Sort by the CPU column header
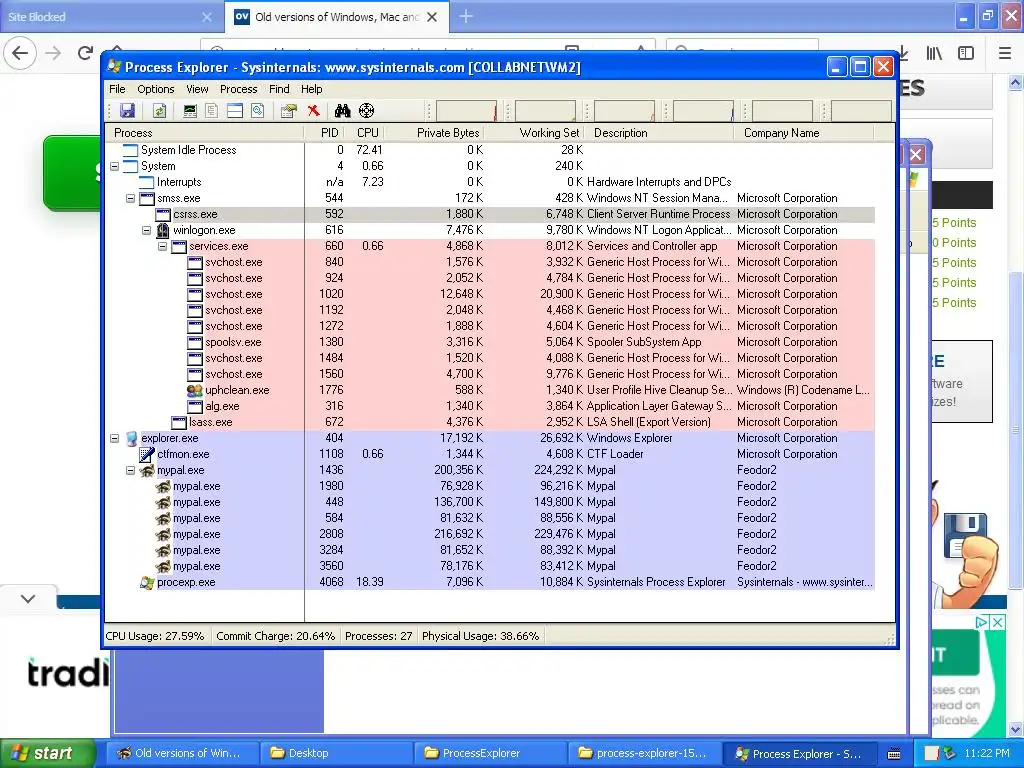This screenshot has height=768, width=1024. click(368, 133)
